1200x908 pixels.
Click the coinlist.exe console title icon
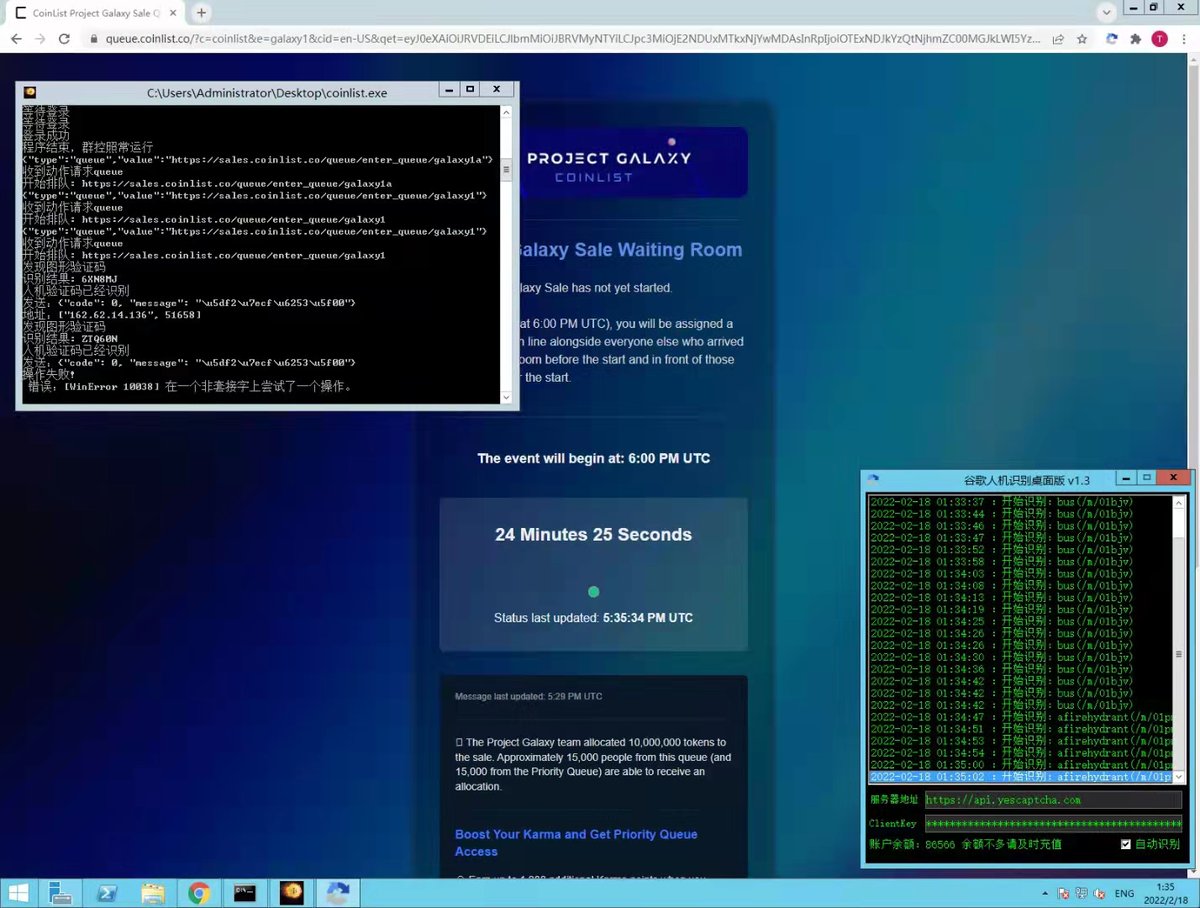pos(29,92)
